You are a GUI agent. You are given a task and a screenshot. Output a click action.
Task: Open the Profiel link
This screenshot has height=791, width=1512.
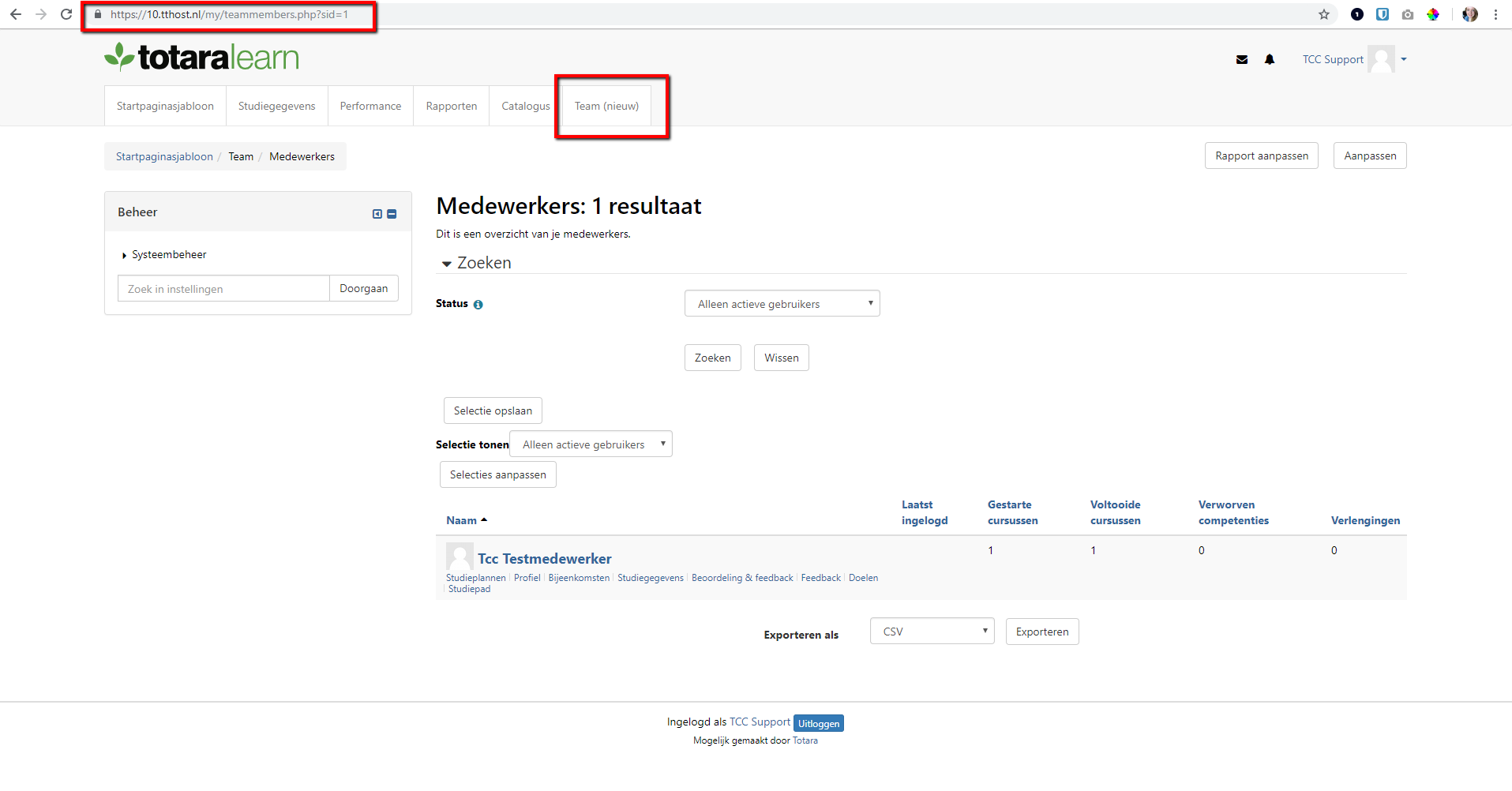527,578
